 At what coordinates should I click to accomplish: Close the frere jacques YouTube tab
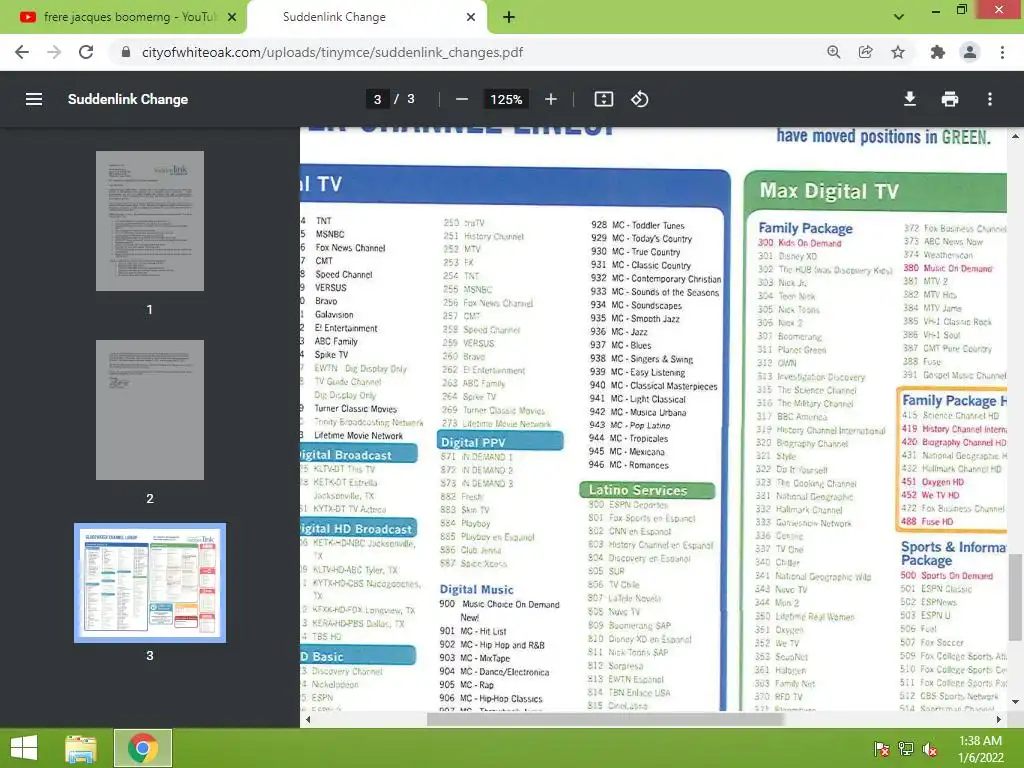point(232,17)
